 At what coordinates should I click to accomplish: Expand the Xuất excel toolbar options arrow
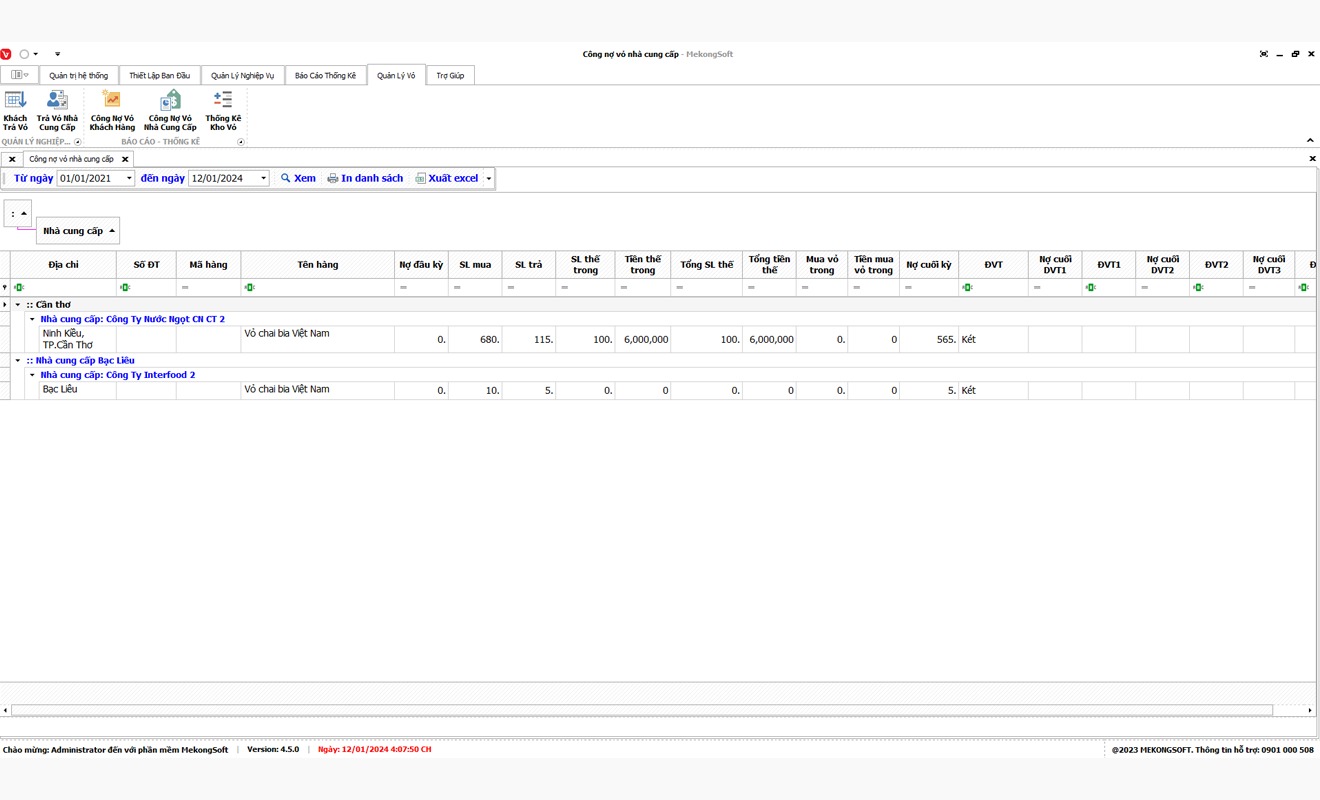coord(489,178)
